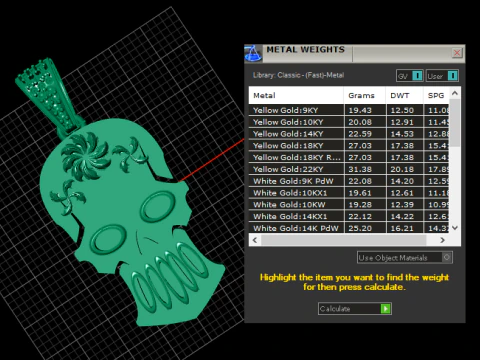Close the Metal Weights panel

point(457,53)
